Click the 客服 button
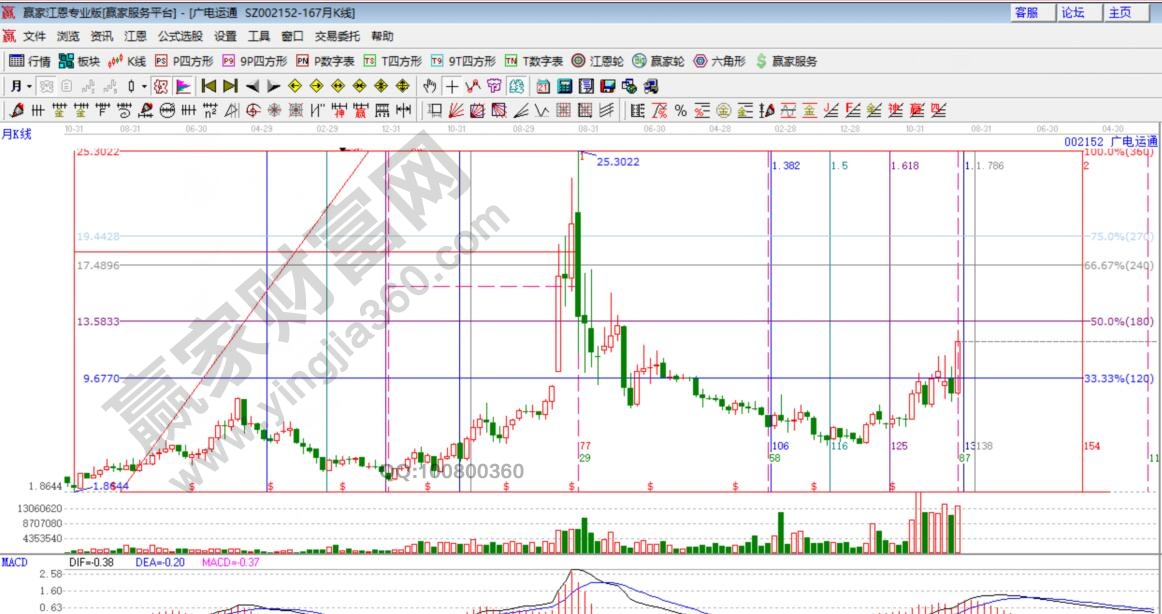Viewport: 1162px width, 614px height. (x=1027, y=12)
